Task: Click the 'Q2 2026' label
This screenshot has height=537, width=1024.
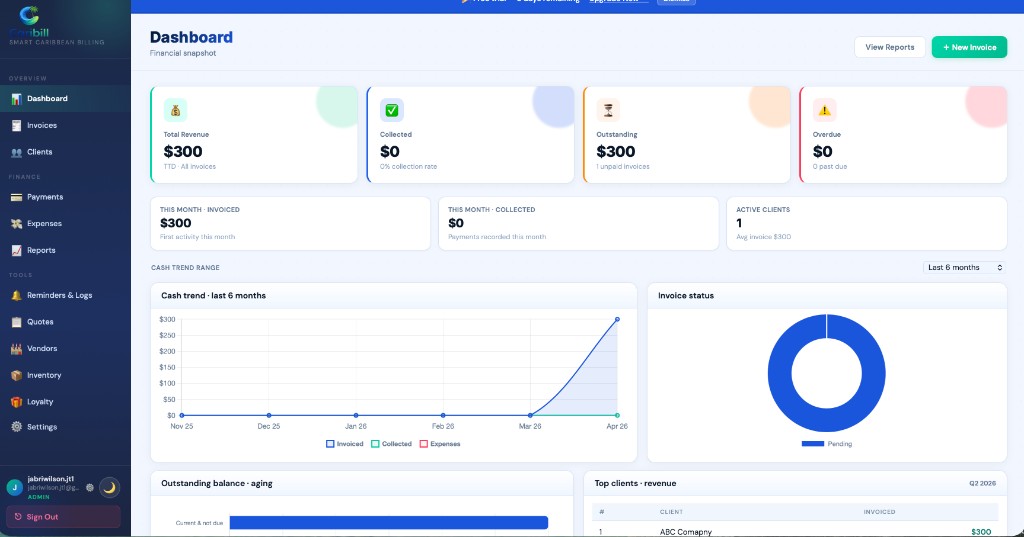Action: coord(982,483)
